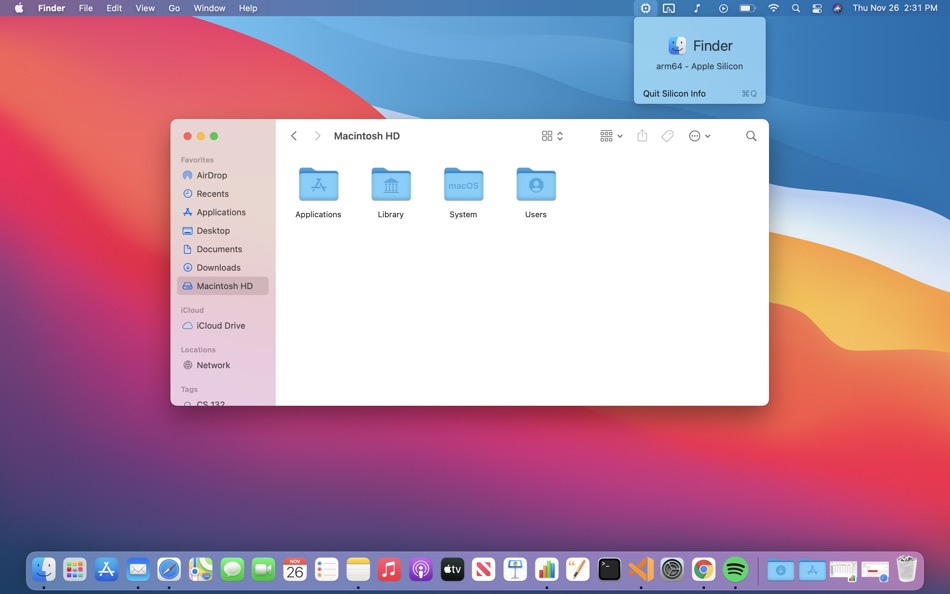
Task: Click the Silicon Info chip menu bar icon
Action: coord(646,8)
